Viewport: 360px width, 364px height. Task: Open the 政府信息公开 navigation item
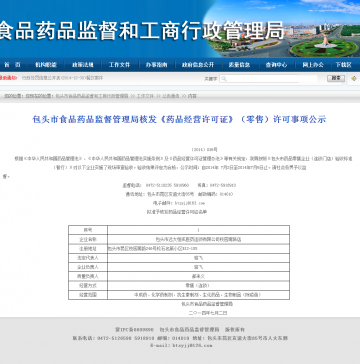pos(198,65)
